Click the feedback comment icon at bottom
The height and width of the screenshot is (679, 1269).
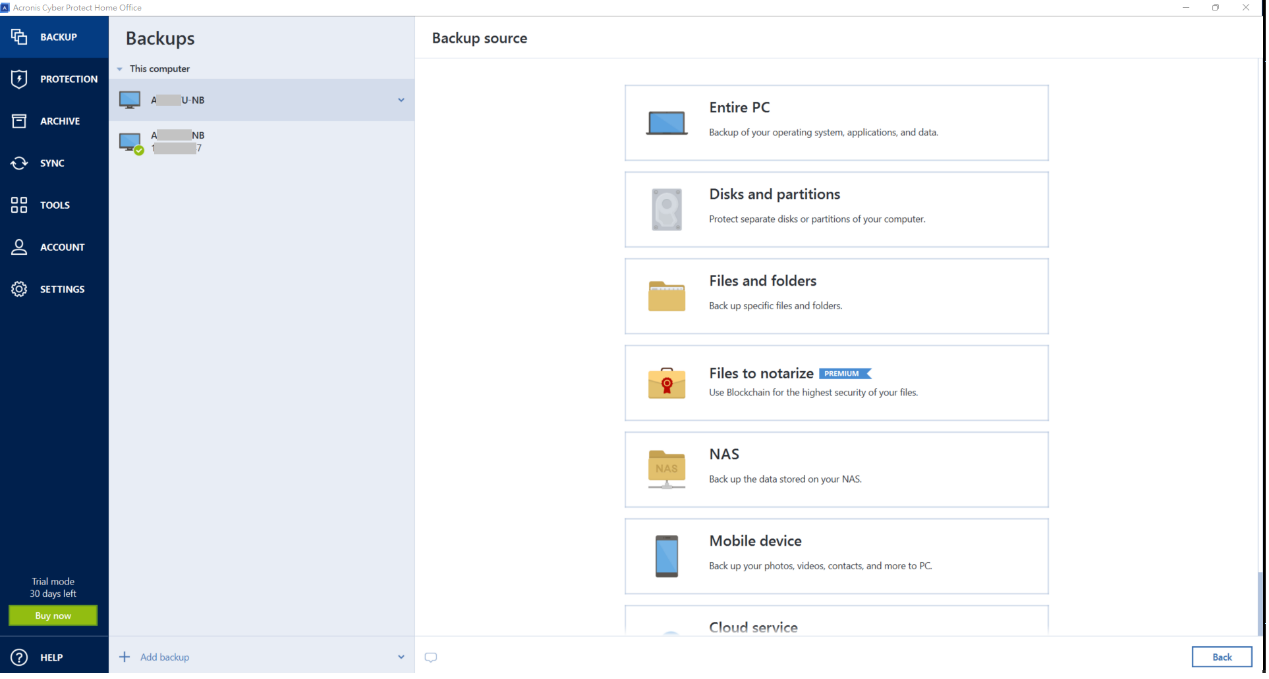tap(431, 657)
